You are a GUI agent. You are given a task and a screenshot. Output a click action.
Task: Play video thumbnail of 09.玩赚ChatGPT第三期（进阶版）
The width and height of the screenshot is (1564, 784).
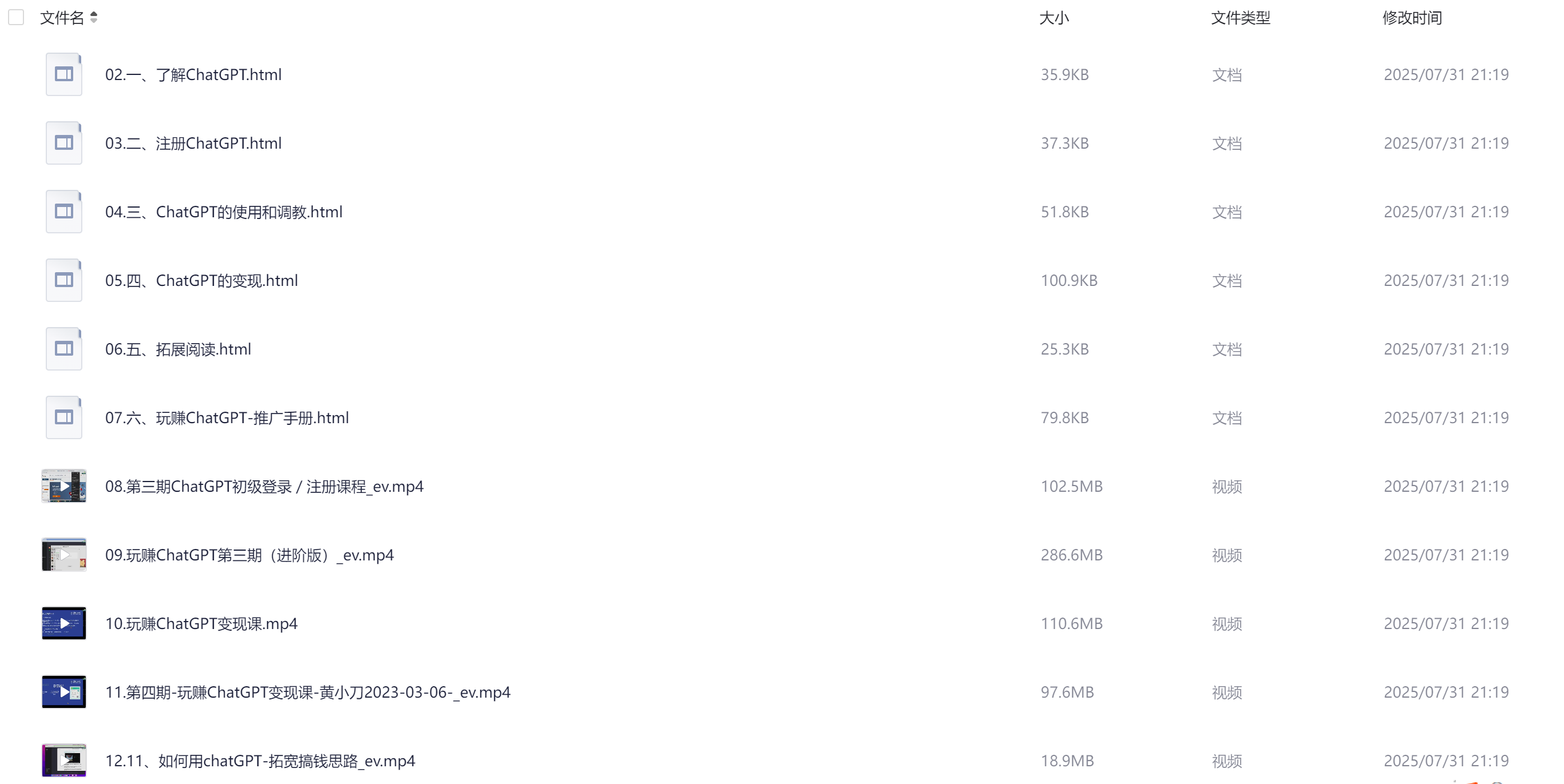tap(63, 555)
